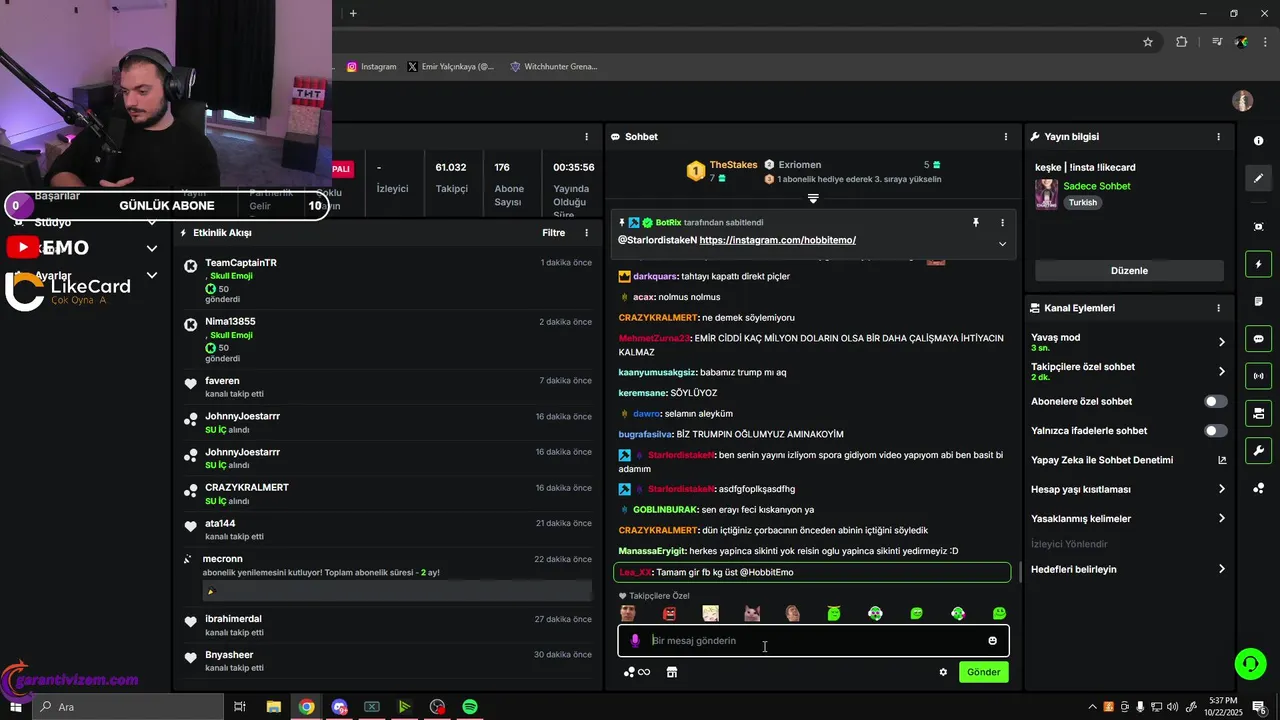Click the green headset support button
The image size is (1280, 720).
pos(1249,663)
